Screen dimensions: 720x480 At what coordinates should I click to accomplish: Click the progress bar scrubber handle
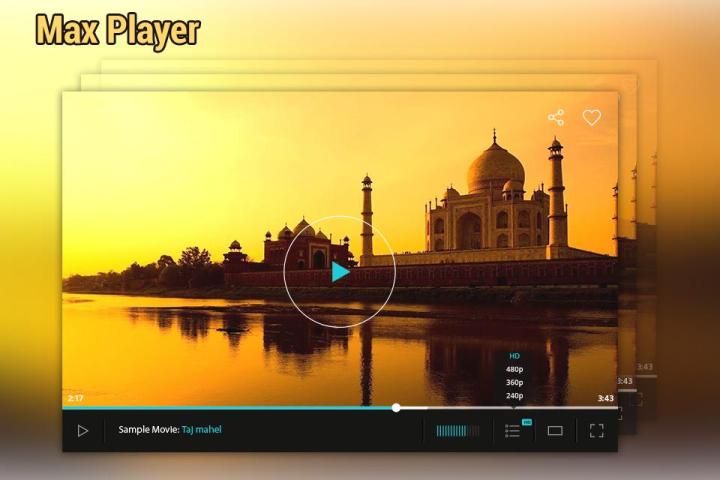tap(397, 408)
